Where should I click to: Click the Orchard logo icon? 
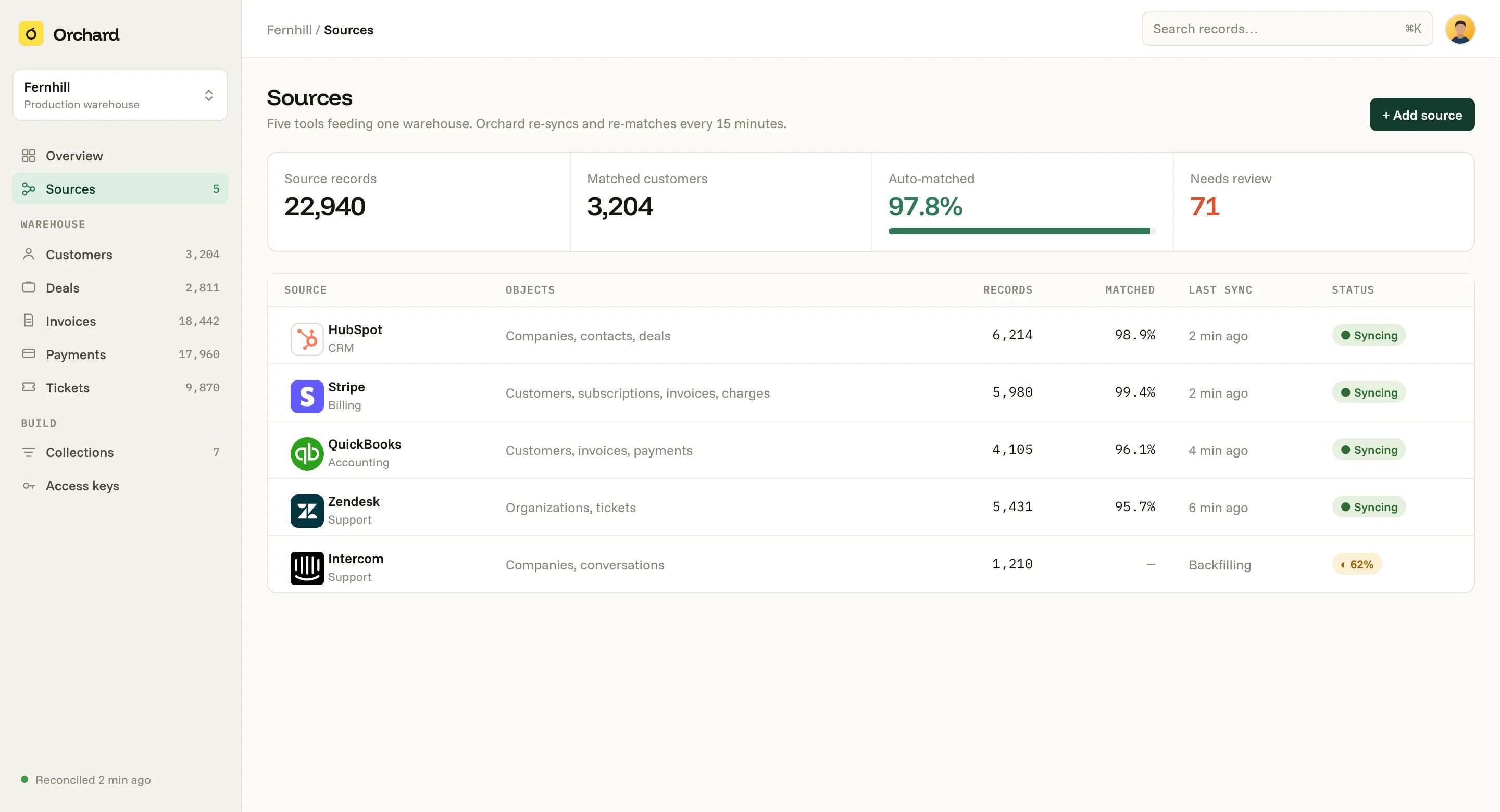click(31, 34)
